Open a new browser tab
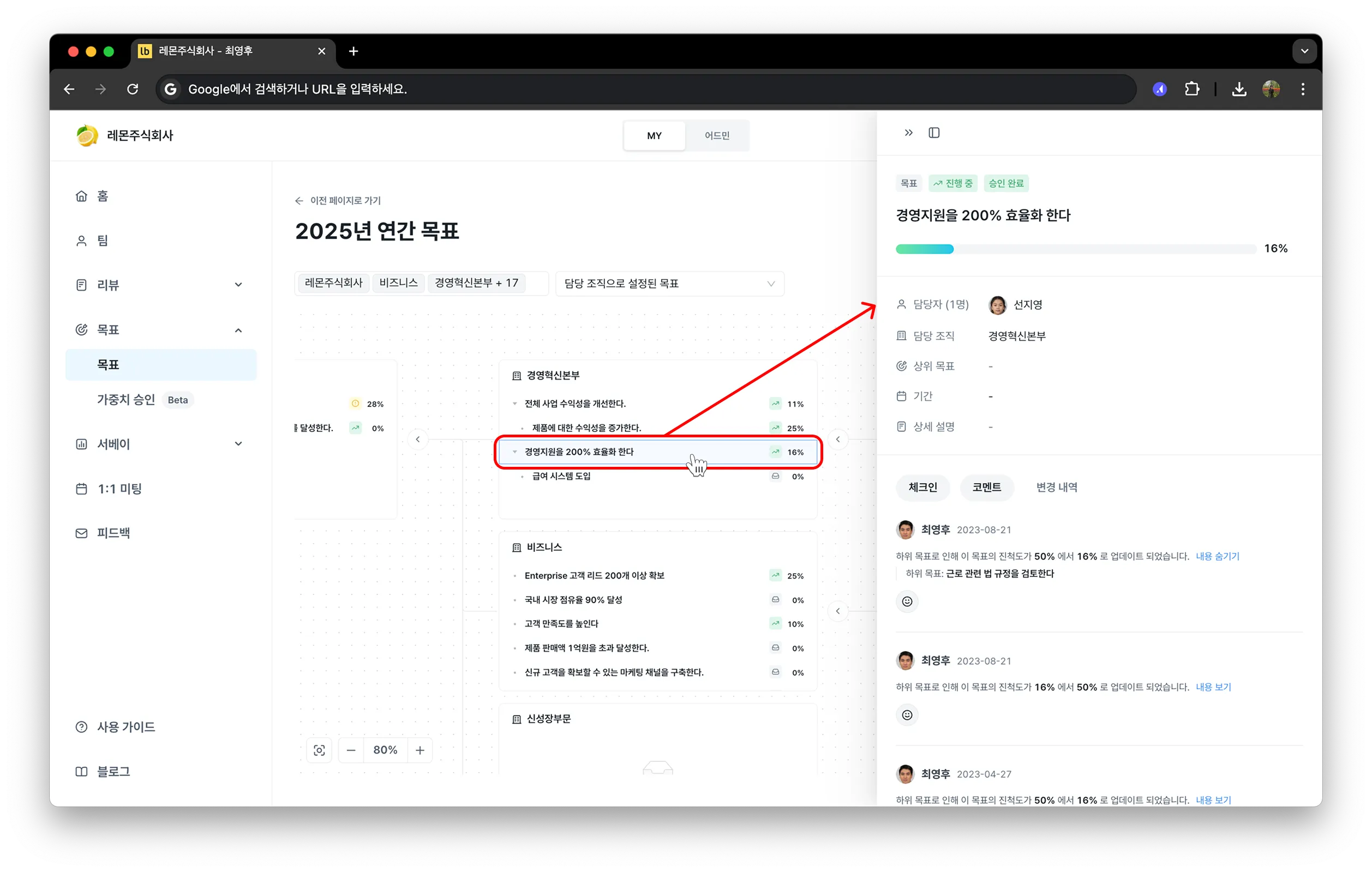Screen dimensions: 1372x872 tap(354, 51)
